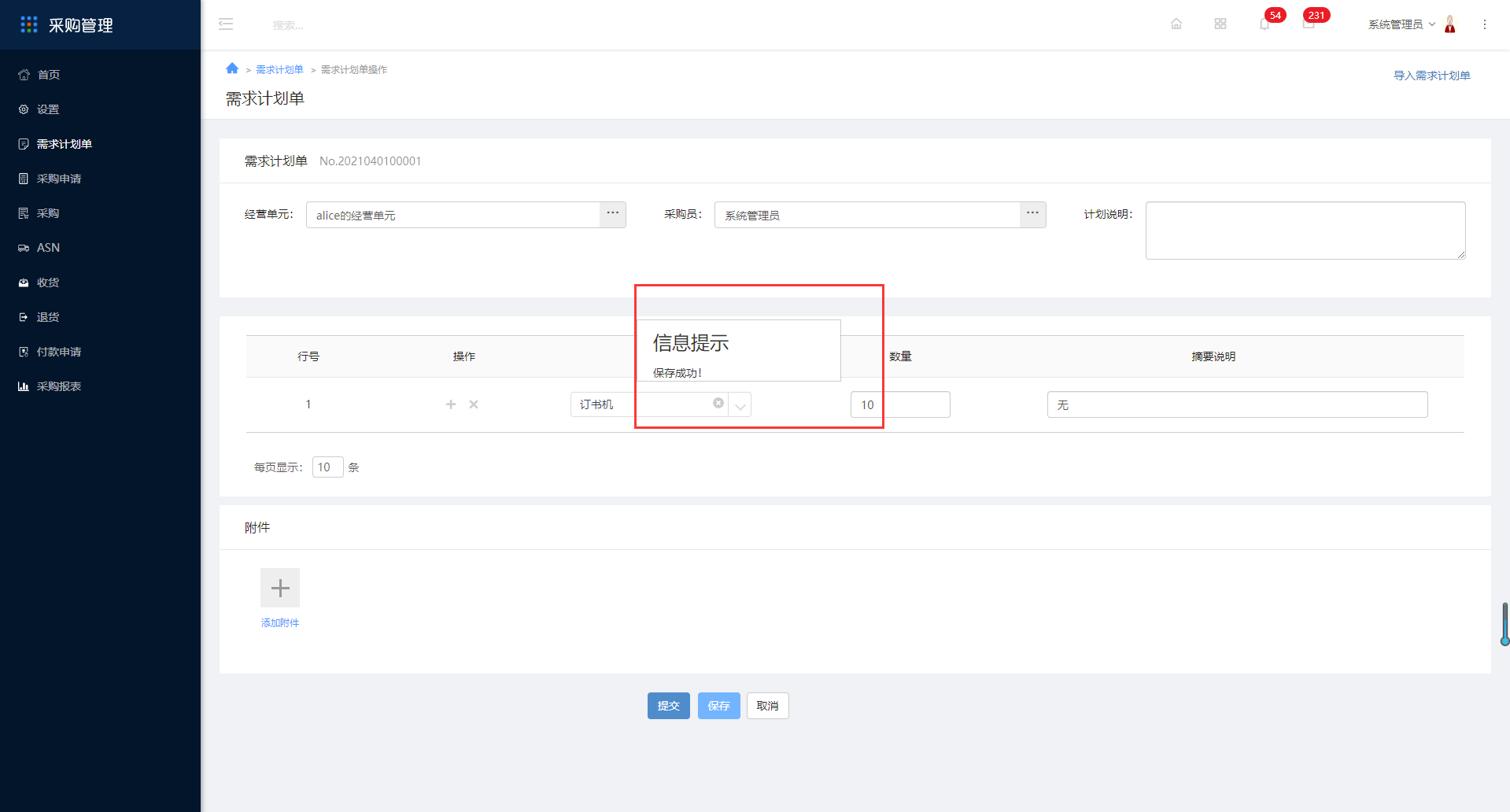Clear the 订书机 selection with the circle-x icon
This screenshot has width=1510, height=812.
[x=718, y=403]
